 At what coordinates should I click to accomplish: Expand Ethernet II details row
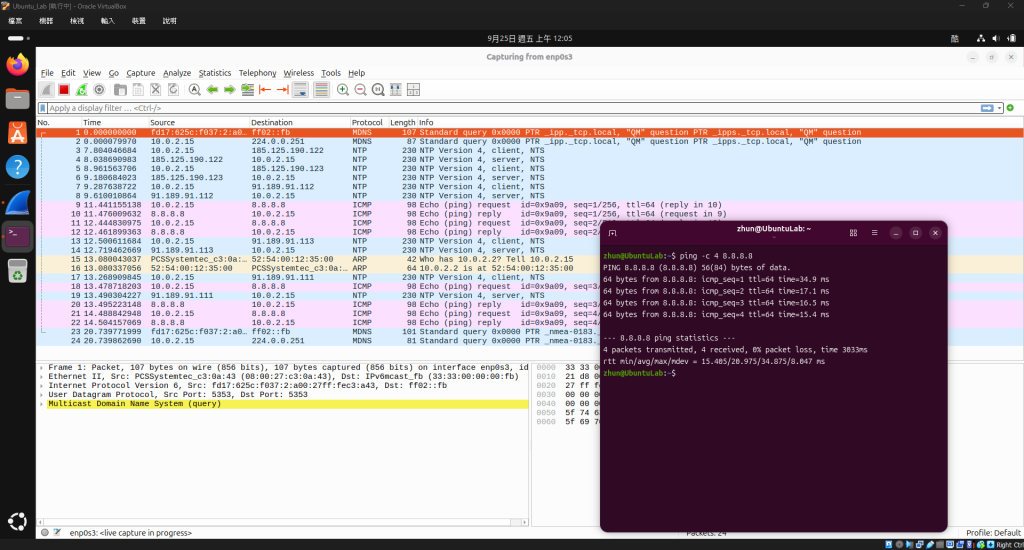tap(42, 377)
